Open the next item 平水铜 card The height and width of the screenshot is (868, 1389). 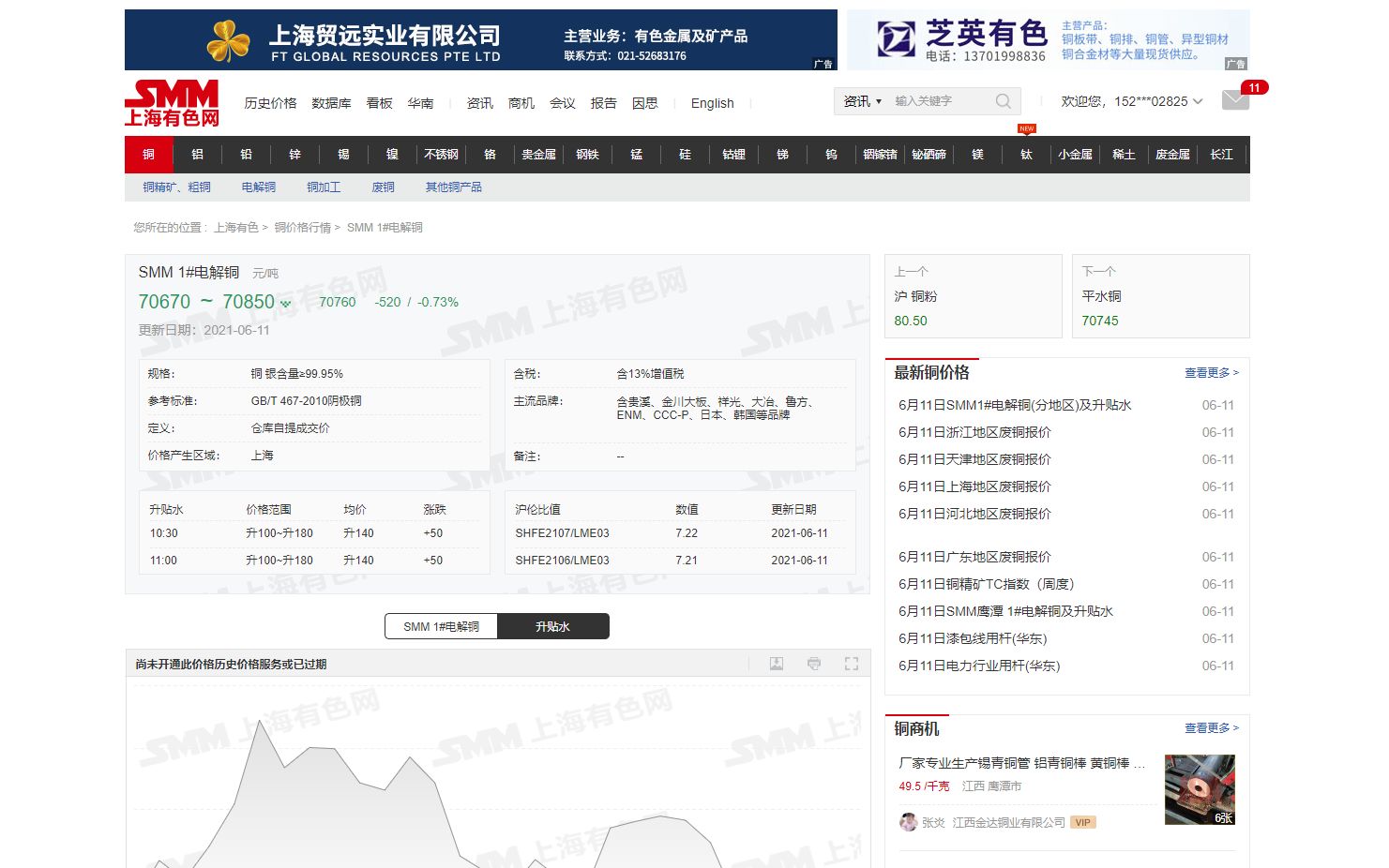(x=1161, y=296)
